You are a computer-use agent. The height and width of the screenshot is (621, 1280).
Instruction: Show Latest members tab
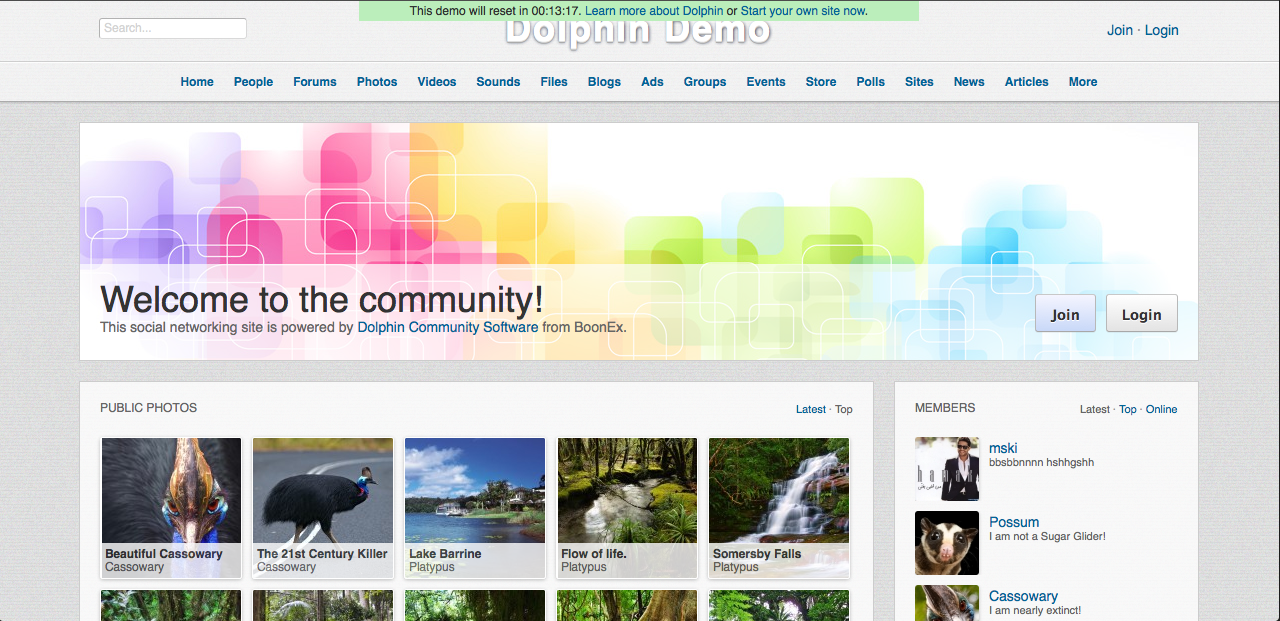(x=1094, y=409)
